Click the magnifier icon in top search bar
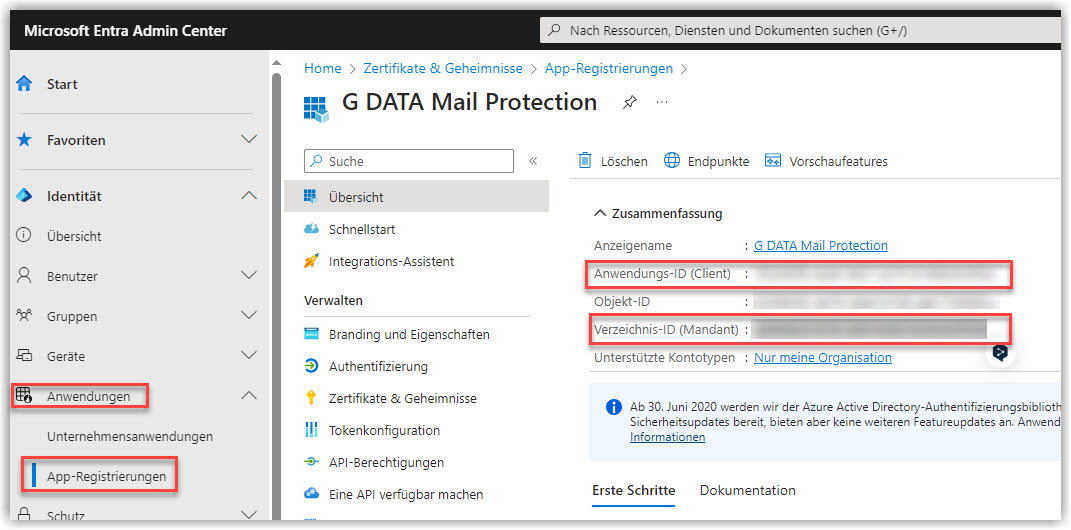This screenshot has height=530, width=1071. point(555,30)
